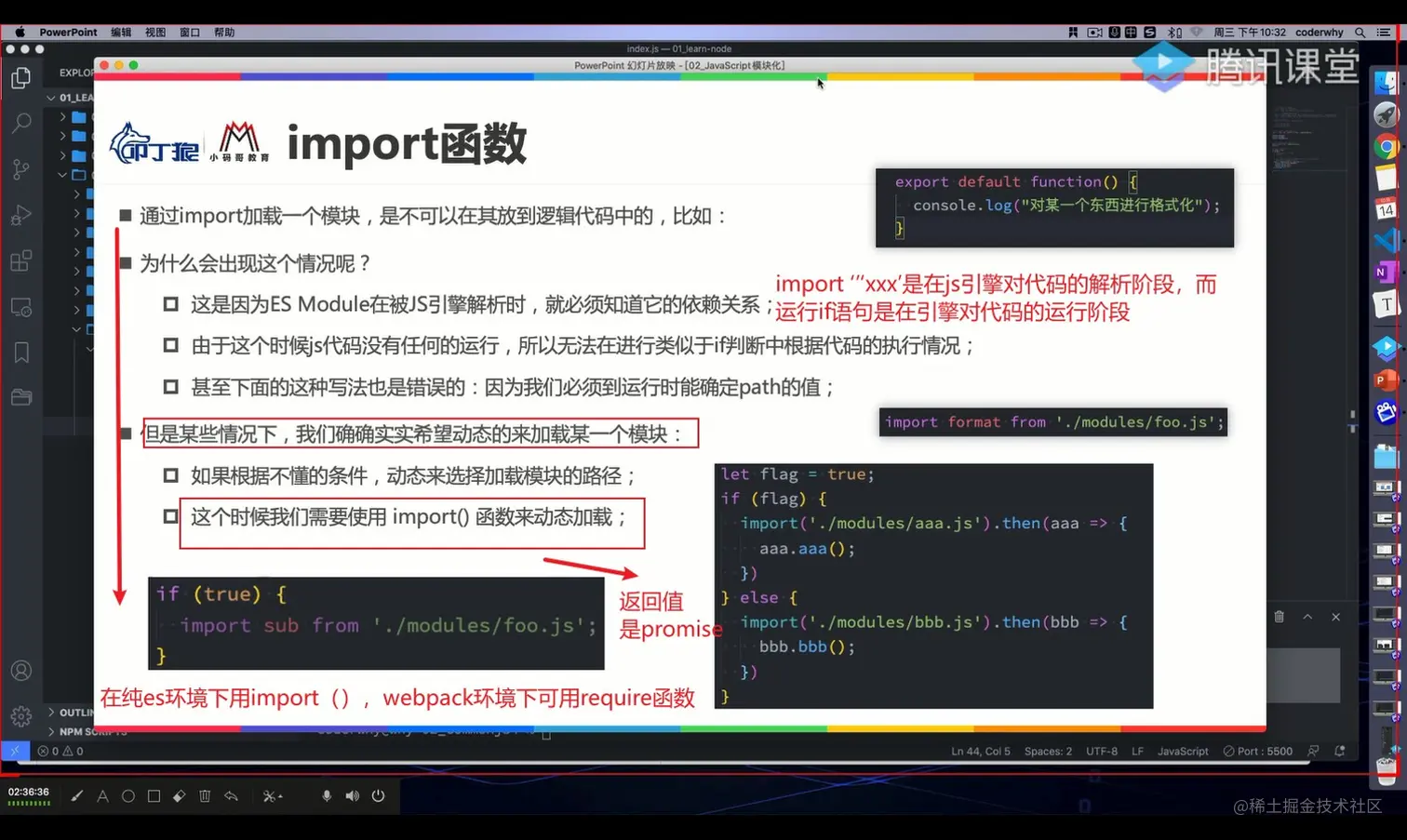Viewport: 1407px width, 840px height.
Task: Open VS Code Accounts icon
Action: coord(20,671)
